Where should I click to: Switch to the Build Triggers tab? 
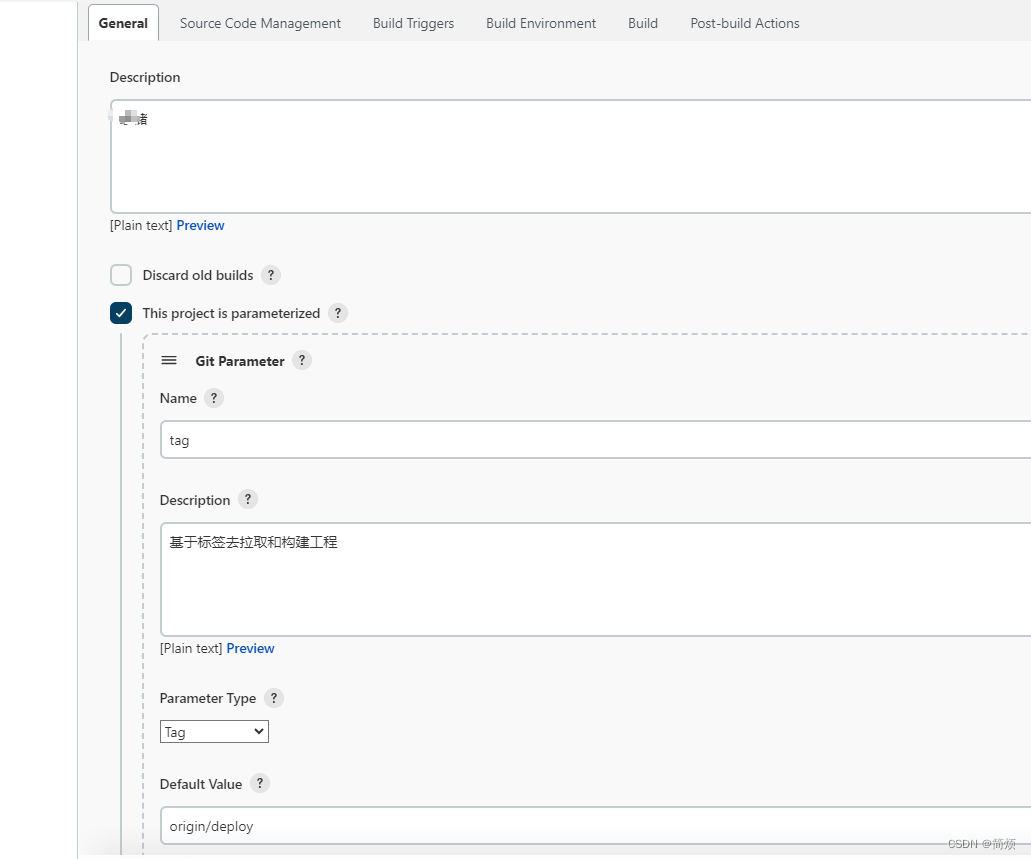click(413, 23)
